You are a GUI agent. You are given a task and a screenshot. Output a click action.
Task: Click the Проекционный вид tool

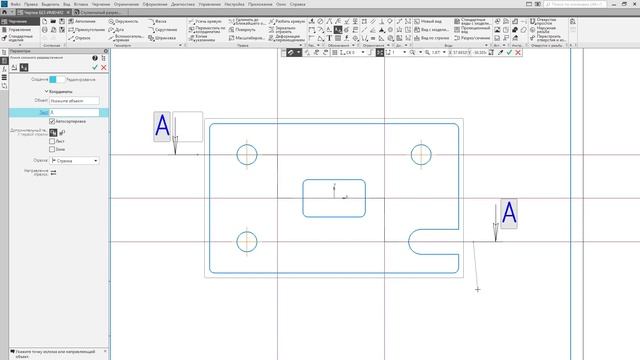click(x=472, y=30)
